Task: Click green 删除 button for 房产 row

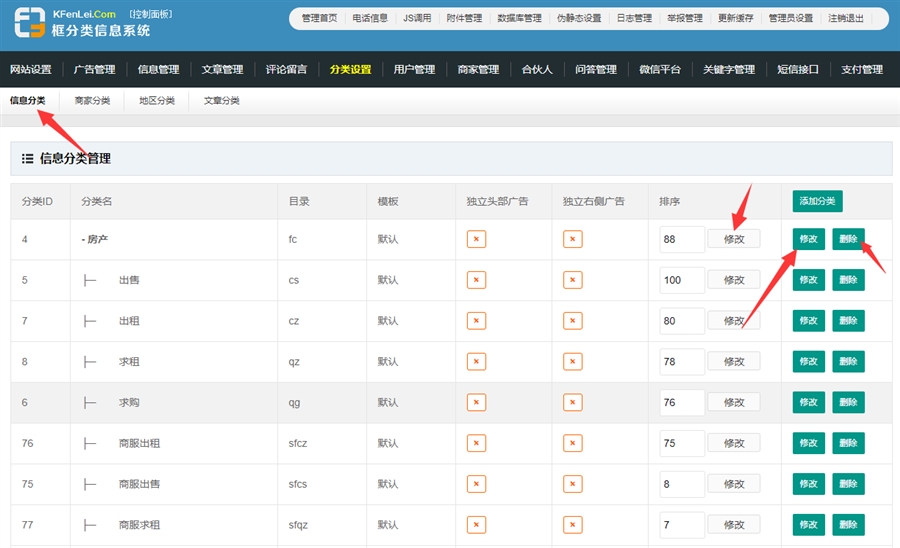Action: coord(848,239)
